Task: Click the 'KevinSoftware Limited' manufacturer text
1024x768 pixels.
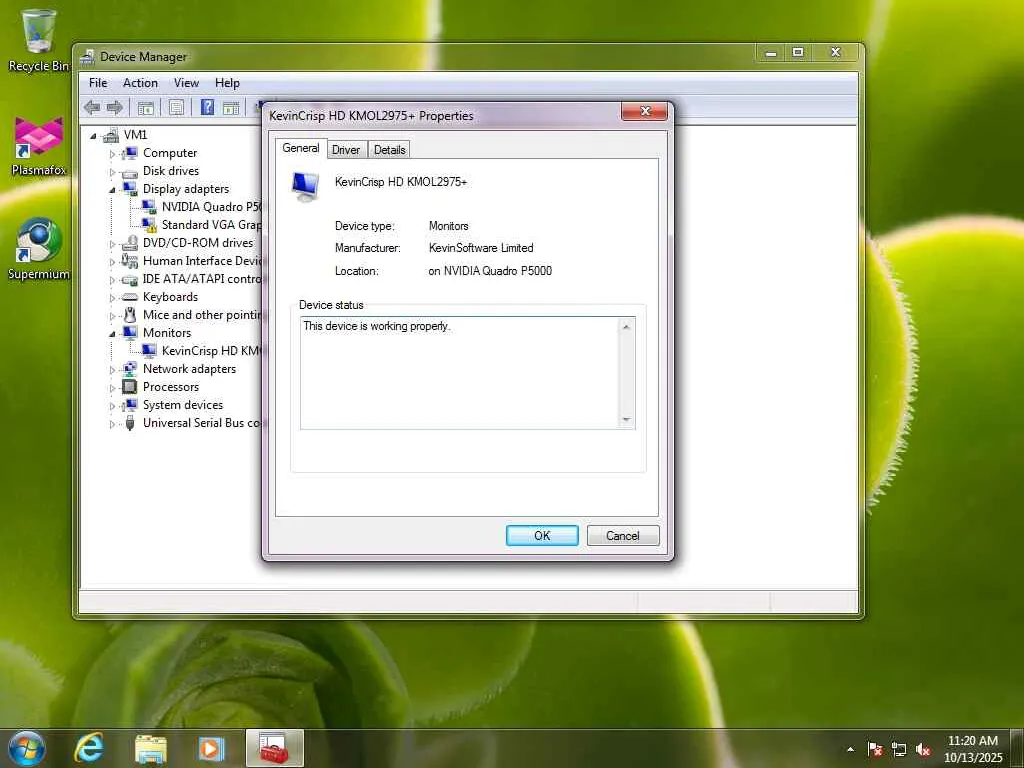Action: (481, 248)
